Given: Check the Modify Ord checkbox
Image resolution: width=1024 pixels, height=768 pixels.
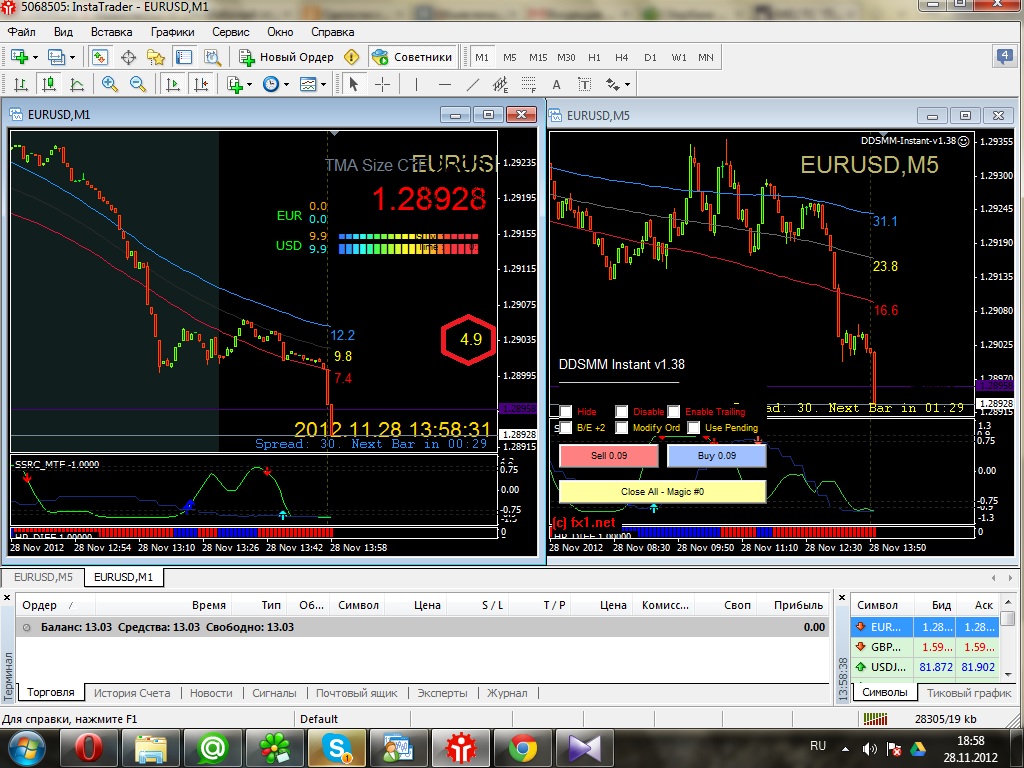Looking at the screenshot, I should 622,428.
